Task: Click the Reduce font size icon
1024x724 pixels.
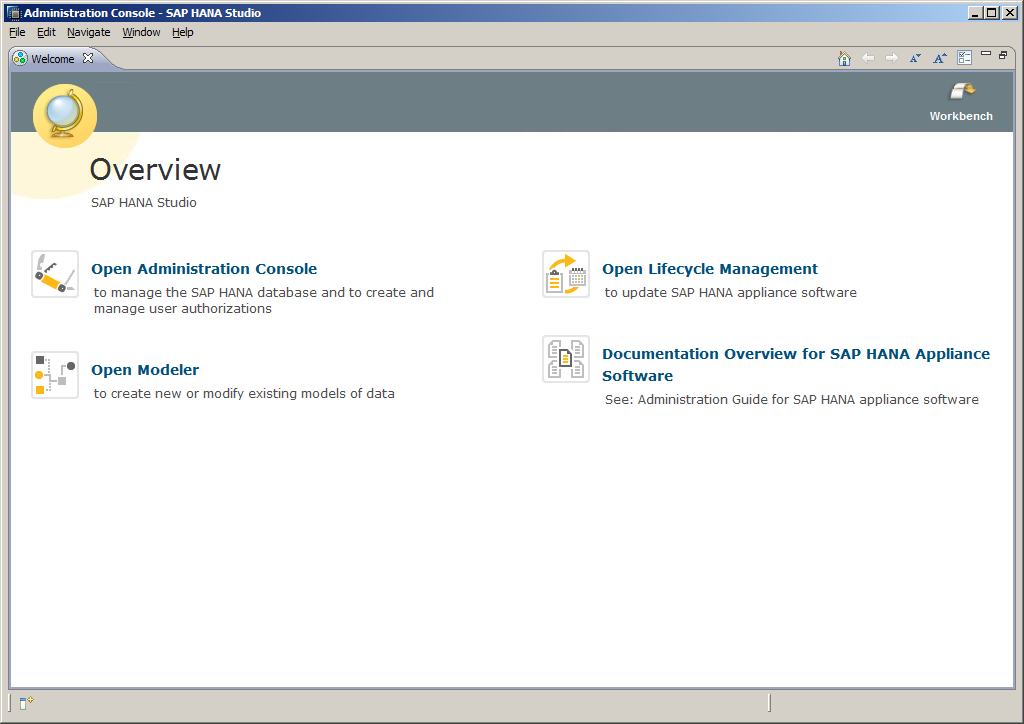Action: point(915,58)
